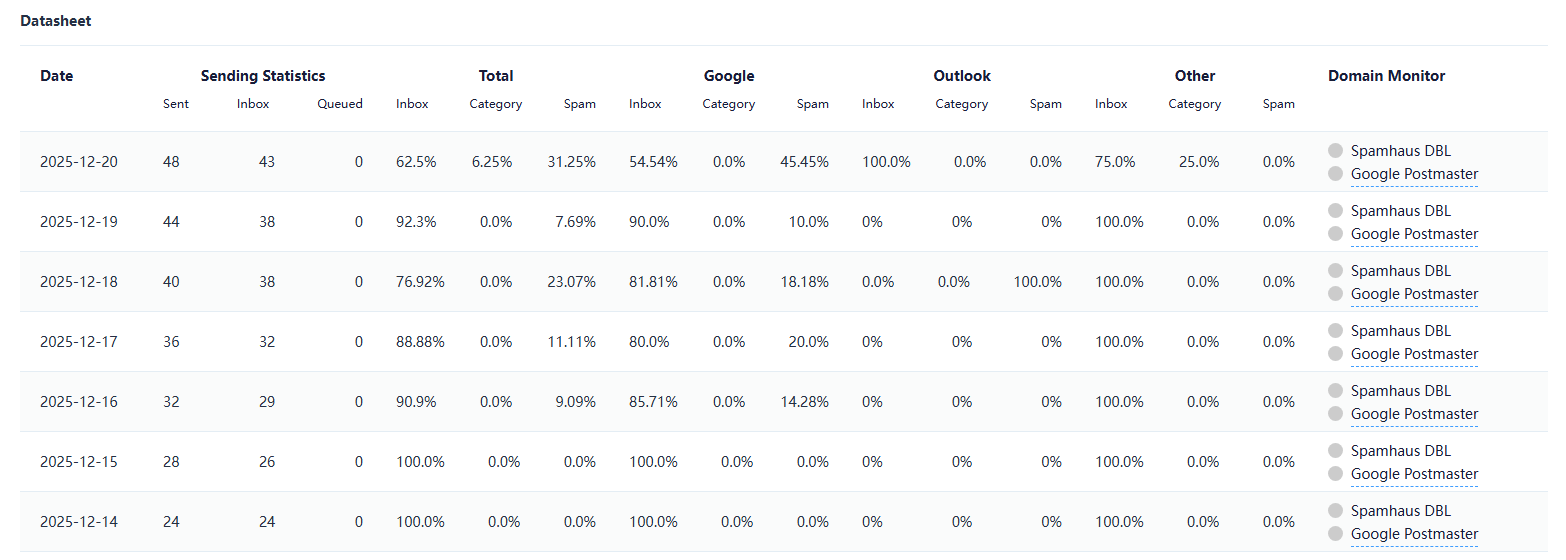Click the Google Postmaster status dot for 2025-12-20
Image resolution: width=1566 pixels, height=560 pixels.
coord(1335,174)
